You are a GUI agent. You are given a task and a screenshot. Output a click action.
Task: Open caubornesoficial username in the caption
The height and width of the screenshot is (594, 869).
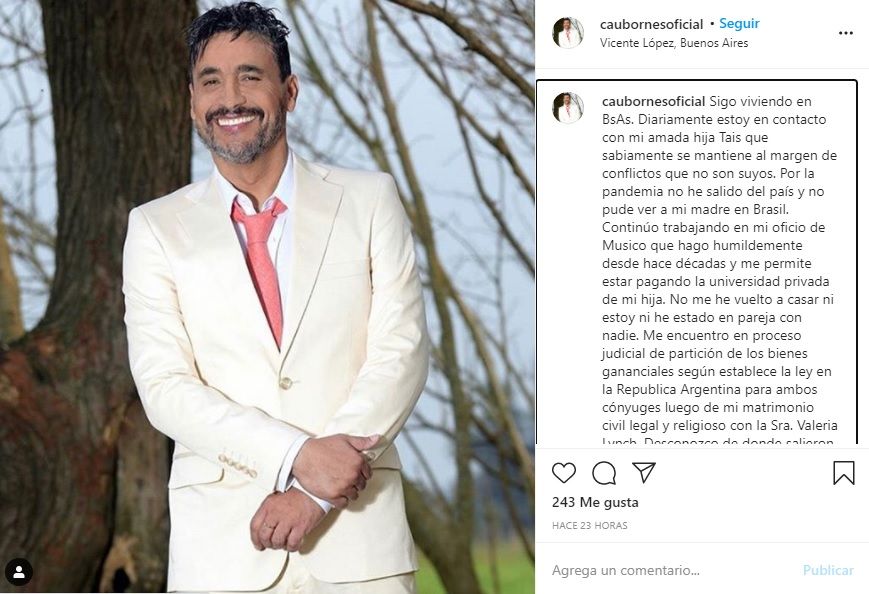coord(653,101)
